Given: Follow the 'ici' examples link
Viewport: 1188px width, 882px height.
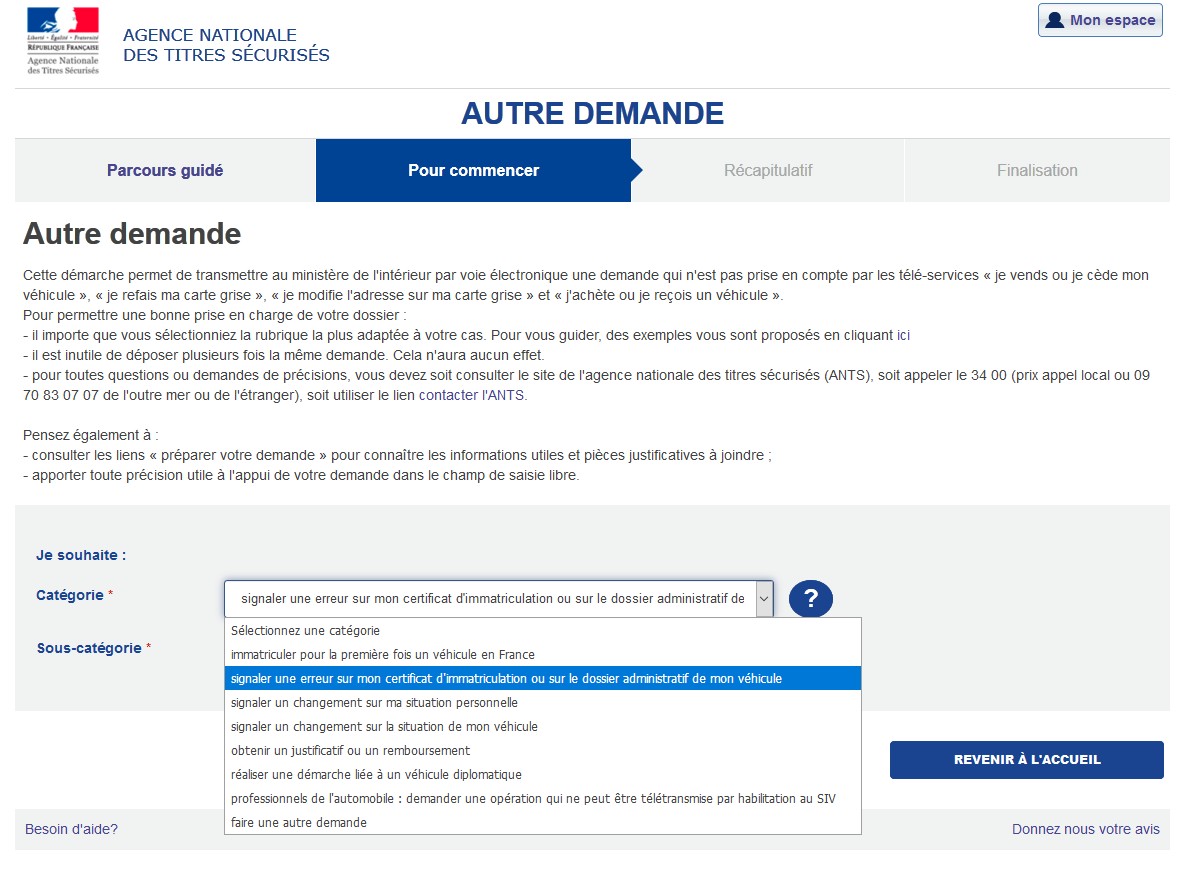Looking at the screenshot, I should click(x=903, y=335).
